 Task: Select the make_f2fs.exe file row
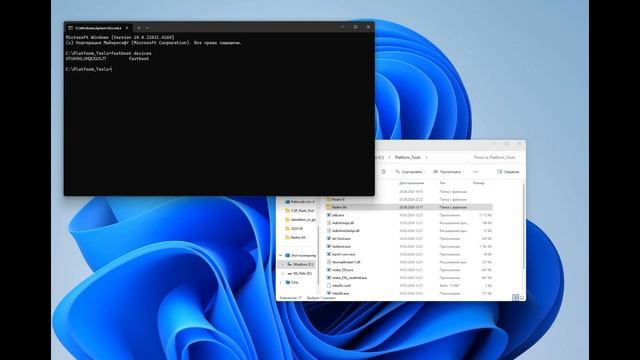409,270
